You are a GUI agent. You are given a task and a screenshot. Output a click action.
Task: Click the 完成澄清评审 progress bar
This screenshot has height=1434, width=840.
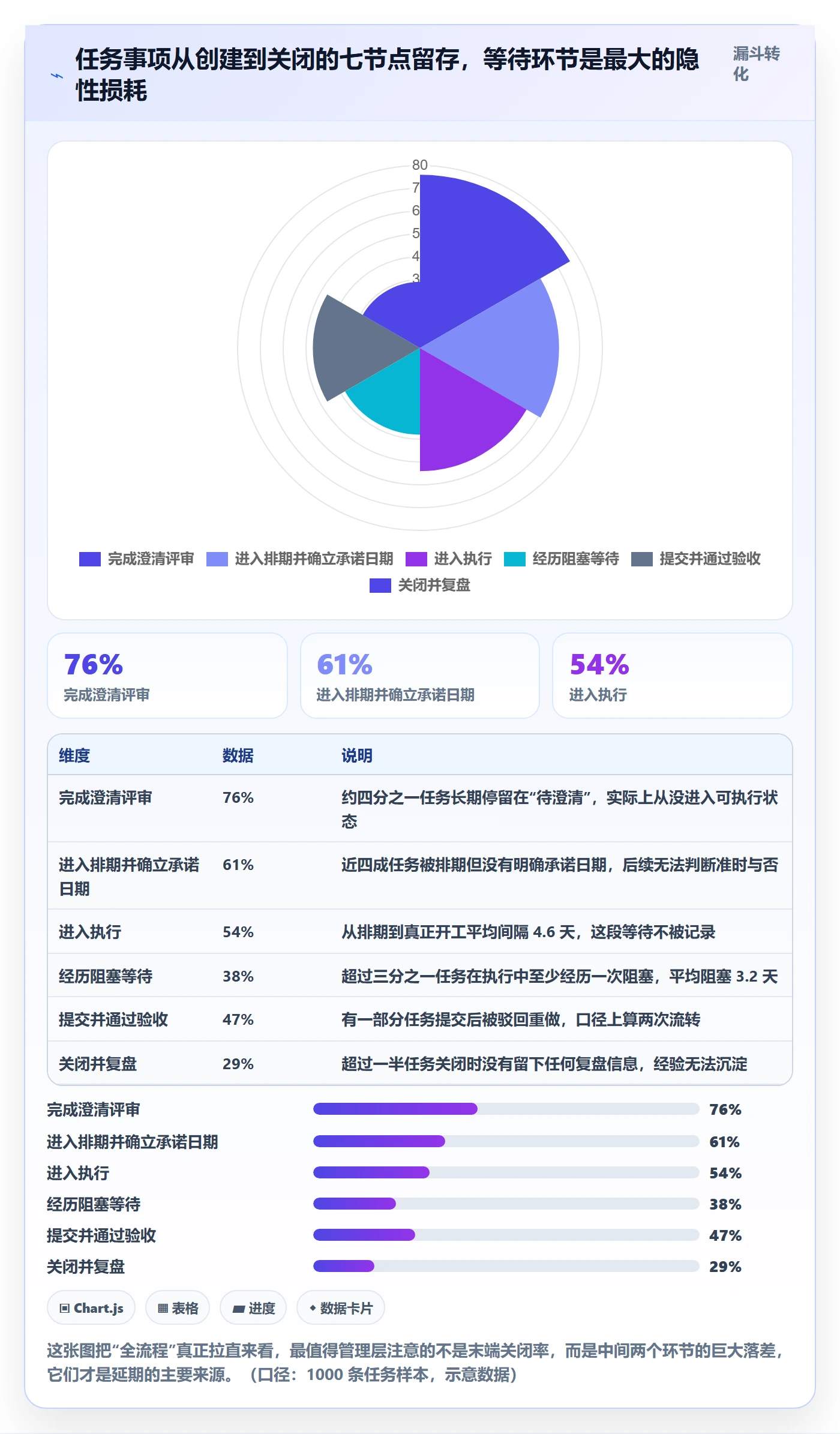(x=506, y=1109)
